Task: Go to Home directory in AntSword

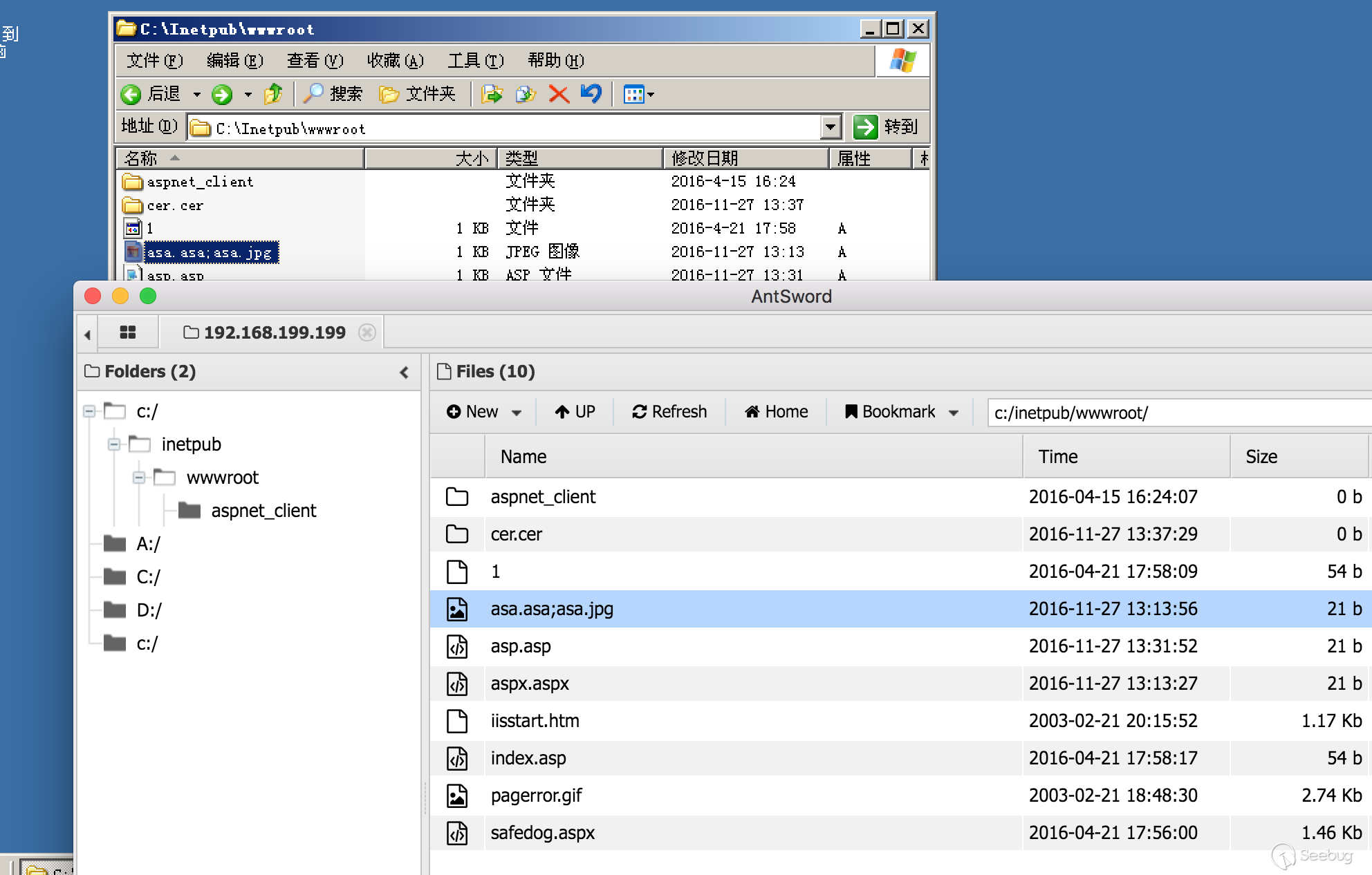Action: [776, 412]
